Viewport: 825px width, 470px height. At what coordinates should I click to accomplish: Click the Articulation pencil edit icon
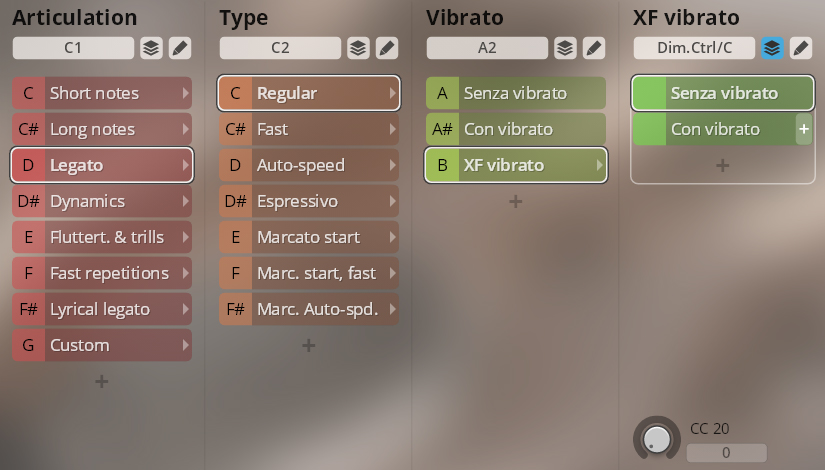(179, 47)
